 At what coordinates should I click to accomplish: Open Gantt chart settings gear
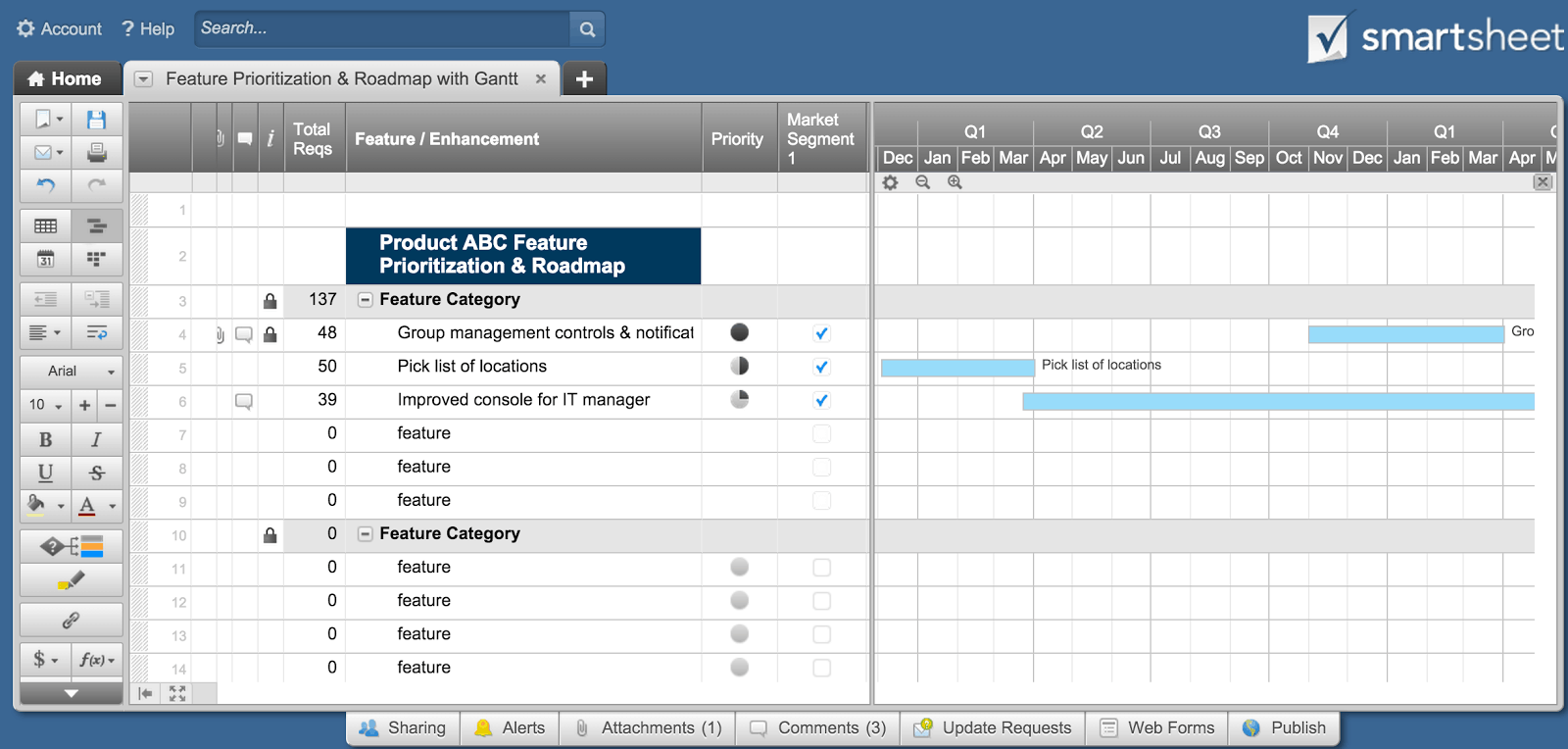pos(890,182)
